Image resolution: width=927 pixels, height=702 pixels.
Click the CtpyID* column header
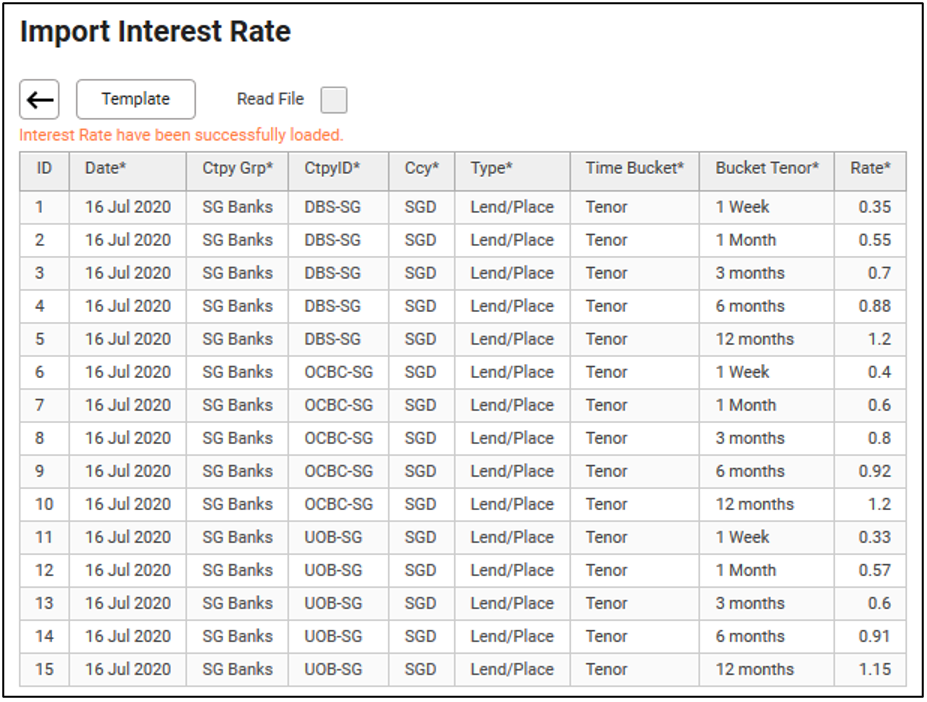[332, 169]
